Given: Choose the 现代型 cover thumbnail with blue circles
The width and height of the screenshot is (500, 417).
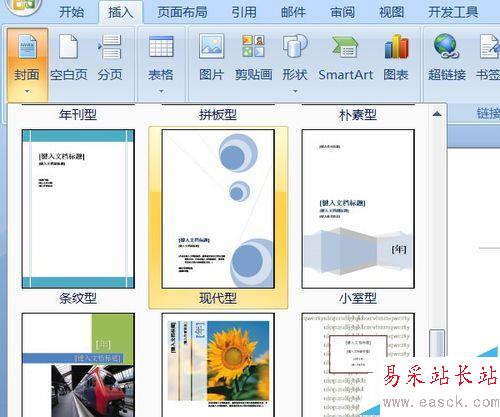Looking at the screenshot, I should pos(218,209).
